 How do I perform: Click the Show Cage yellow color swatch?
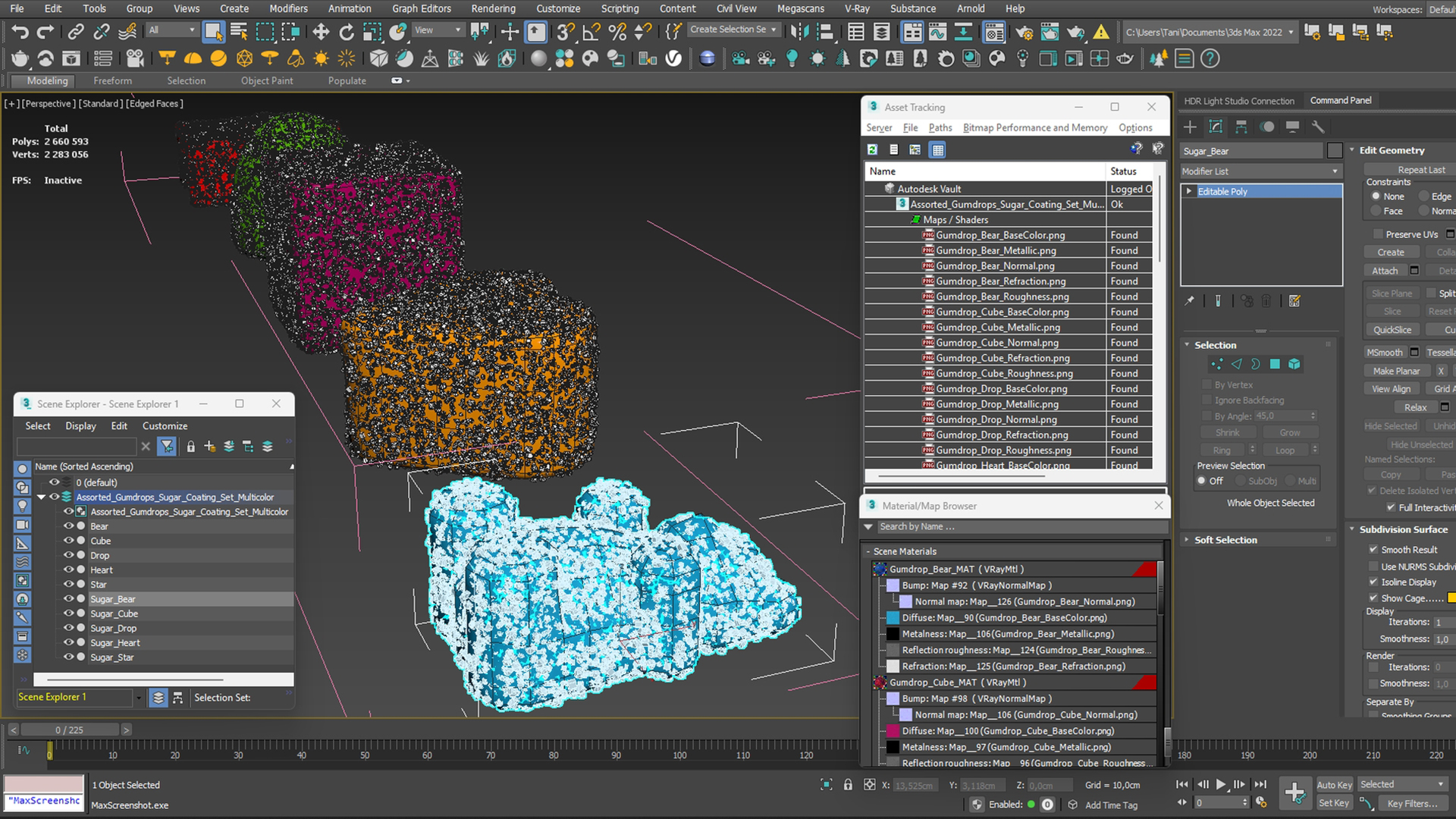click(1451, 598)
